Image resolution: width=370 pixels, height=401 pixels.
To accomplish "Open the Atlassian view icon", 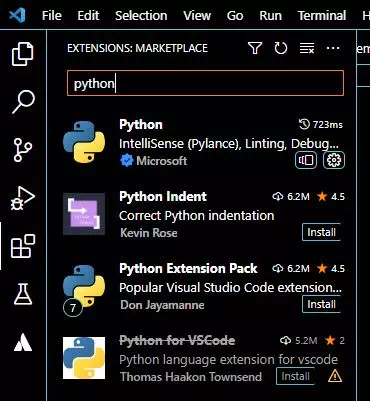I will pos(23,342).
